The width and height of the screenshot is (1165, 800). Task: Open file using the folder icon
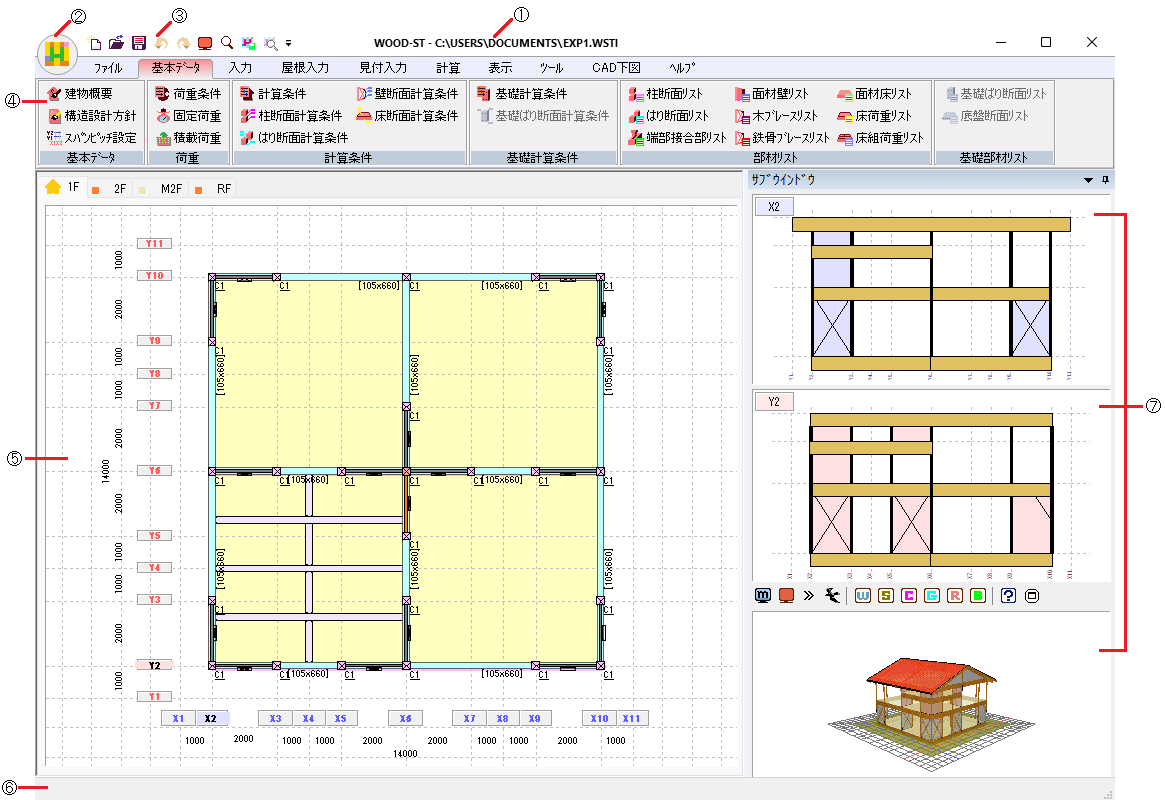coord(117,43)
